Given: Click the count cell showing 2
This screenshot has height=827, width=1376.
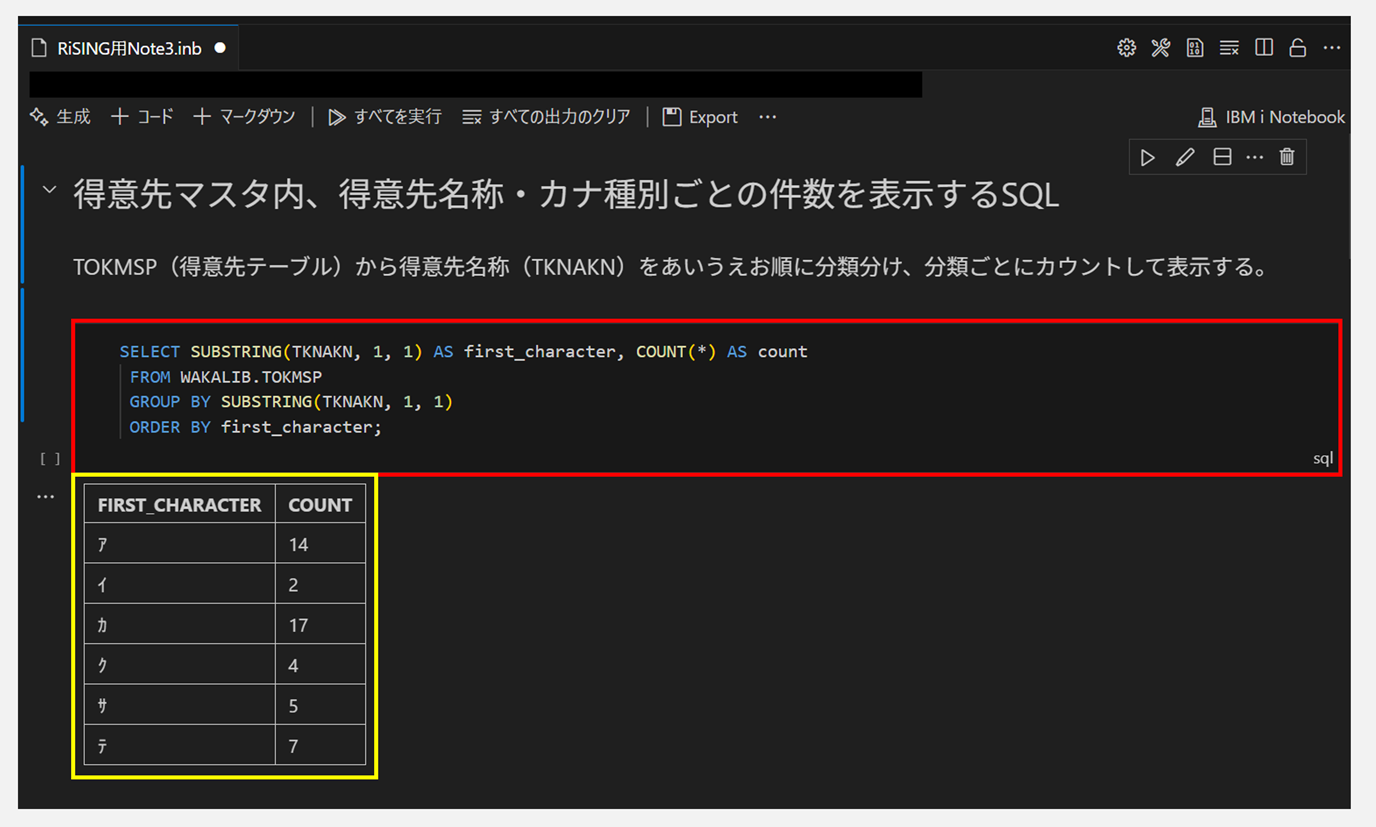Looking at the screenshot, I should [320, 585].
